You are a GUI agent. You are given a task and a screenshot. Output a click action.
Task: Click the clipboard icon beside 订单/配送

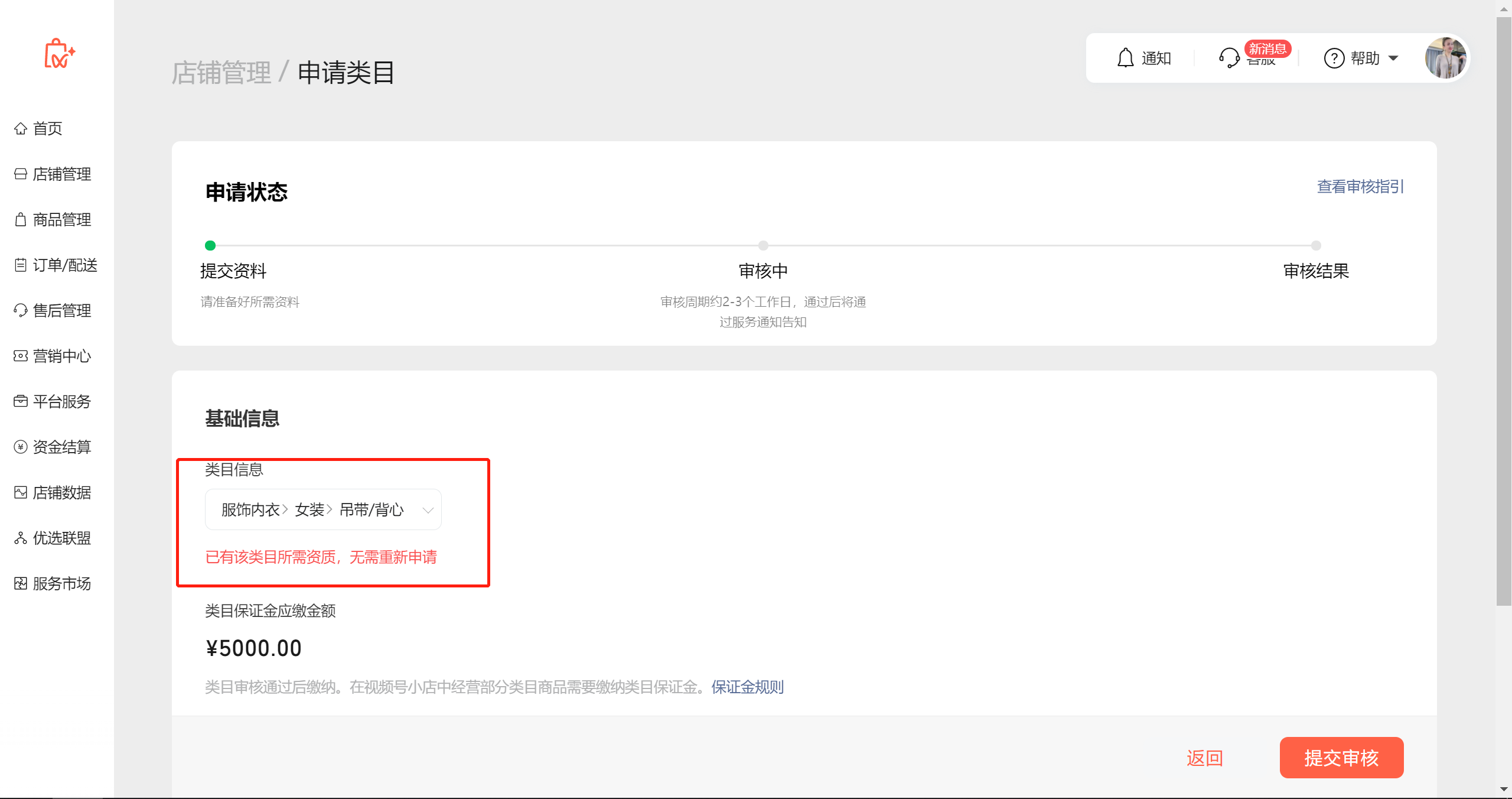click(x=21, y=265)
